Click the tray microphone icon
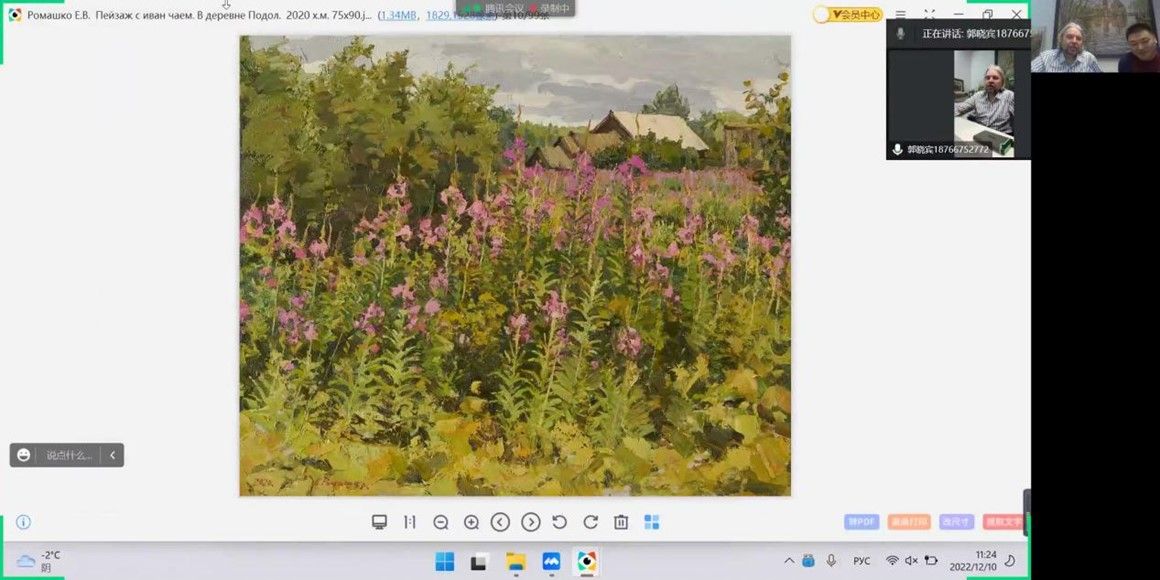1160x580 pixels. point(832,561)
